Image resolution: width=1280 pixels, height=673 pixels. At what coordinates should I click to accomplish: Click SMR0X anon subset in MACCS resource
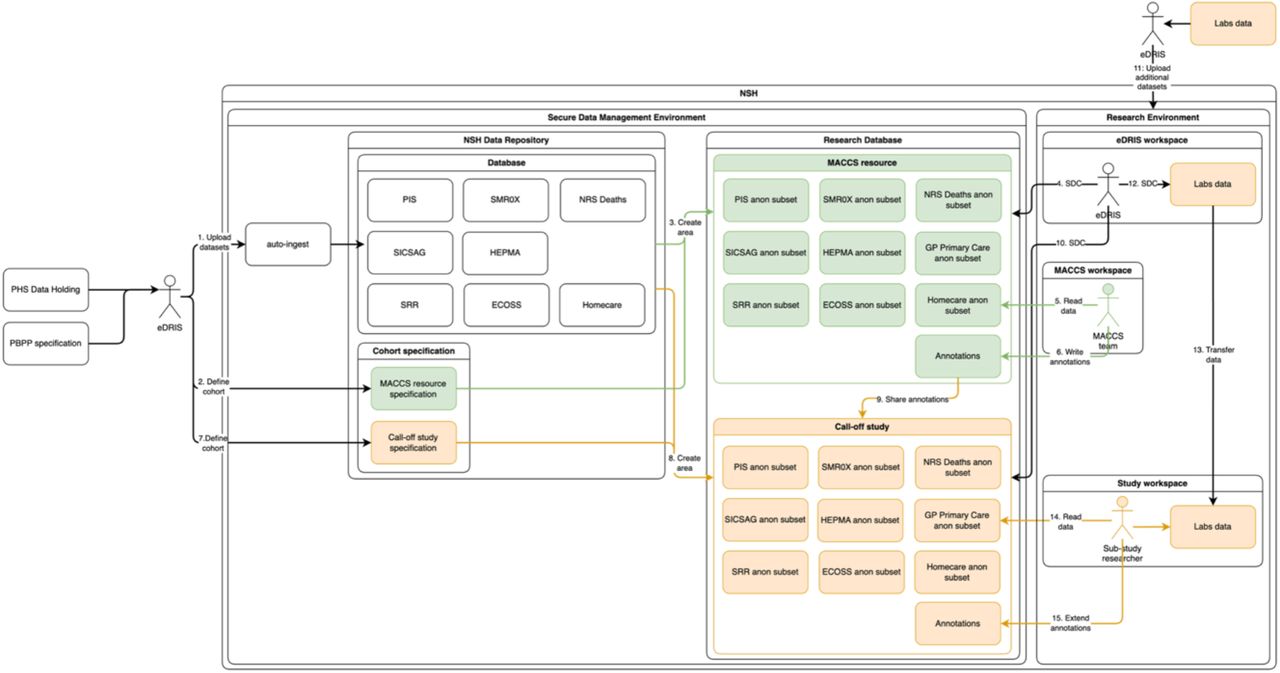(x=862, y=199)
